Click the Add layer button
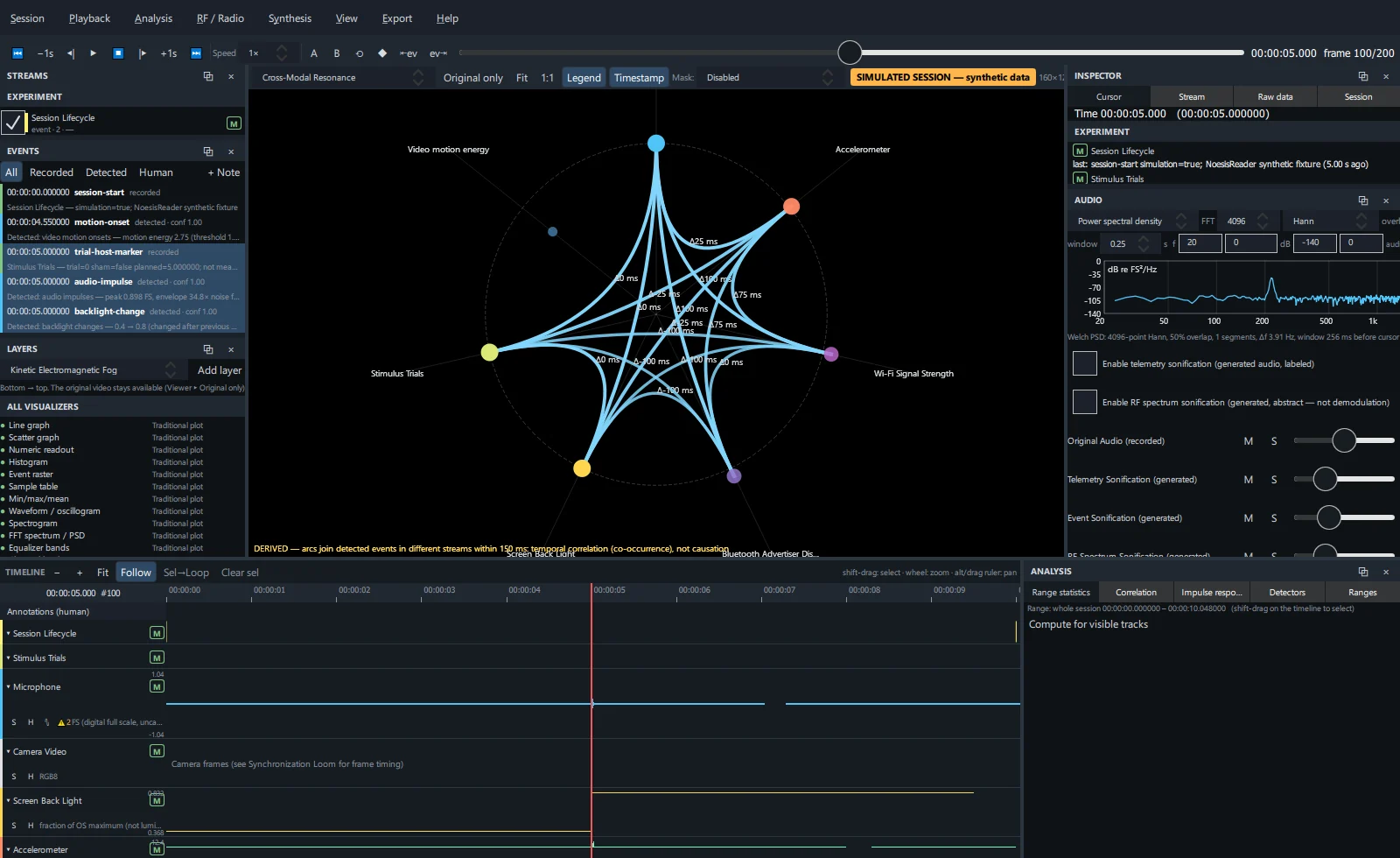Viewport: 1400px width, 858px height. coord(219,370)
